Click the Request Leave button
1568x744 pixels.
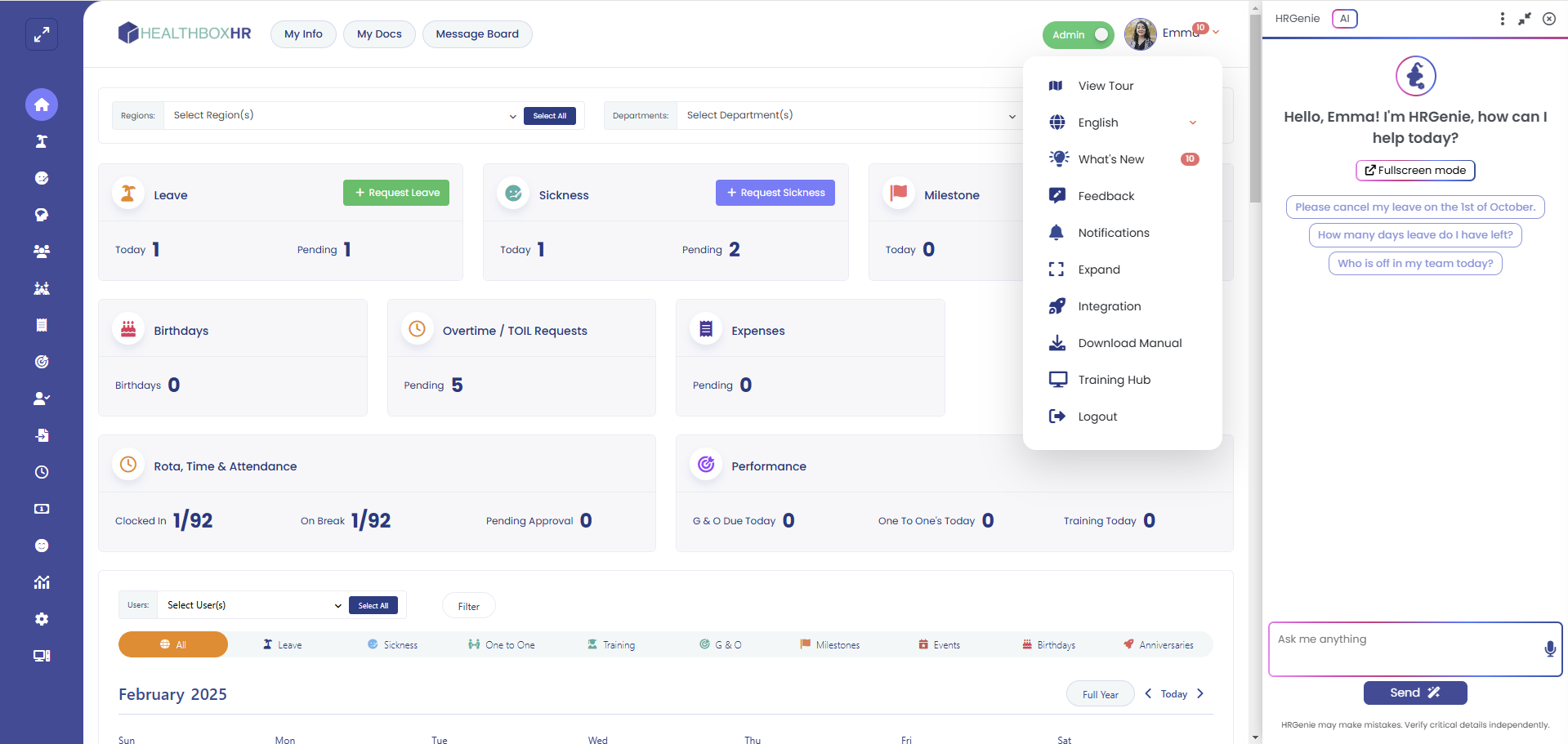(x=396, y=192)
